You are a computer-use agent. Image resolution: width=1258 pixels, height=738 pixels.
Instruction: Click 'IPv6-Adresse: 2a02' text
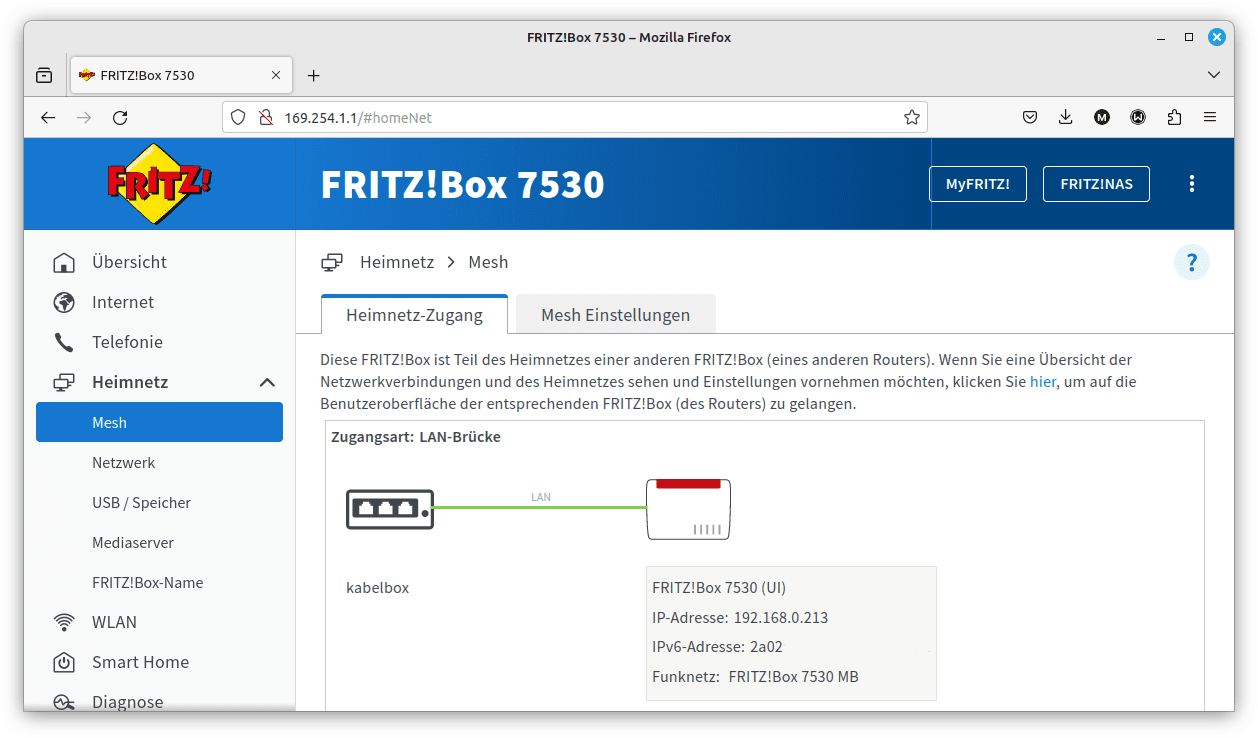717,647
